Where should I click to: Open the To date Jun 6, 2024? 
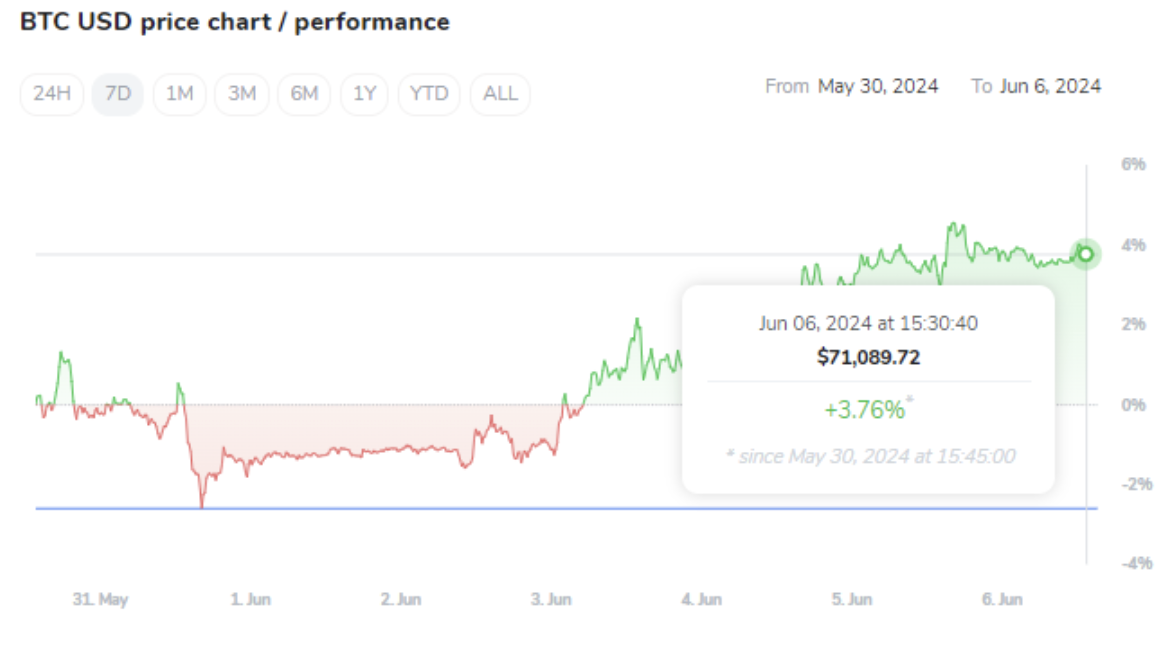(x=1049, y=86)
